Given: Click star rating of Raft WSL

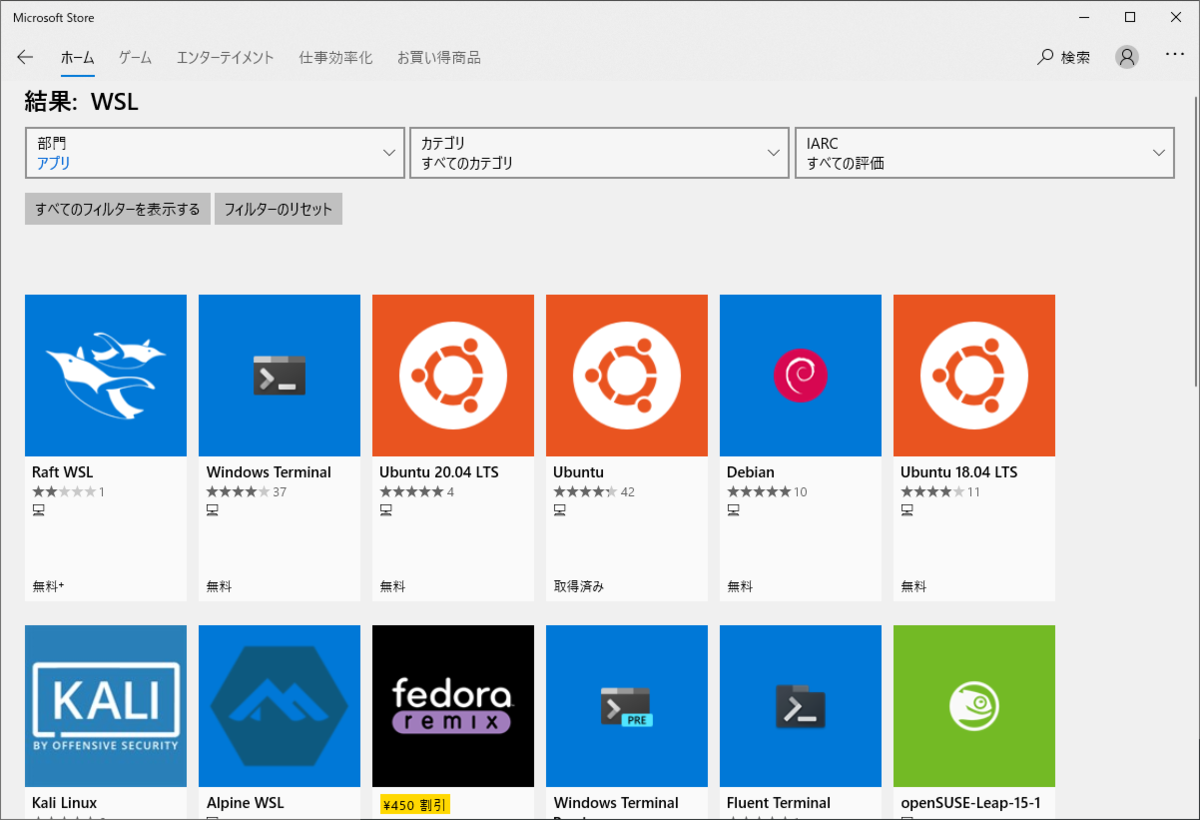Looking at the screenshot, I should click(64, 492).
